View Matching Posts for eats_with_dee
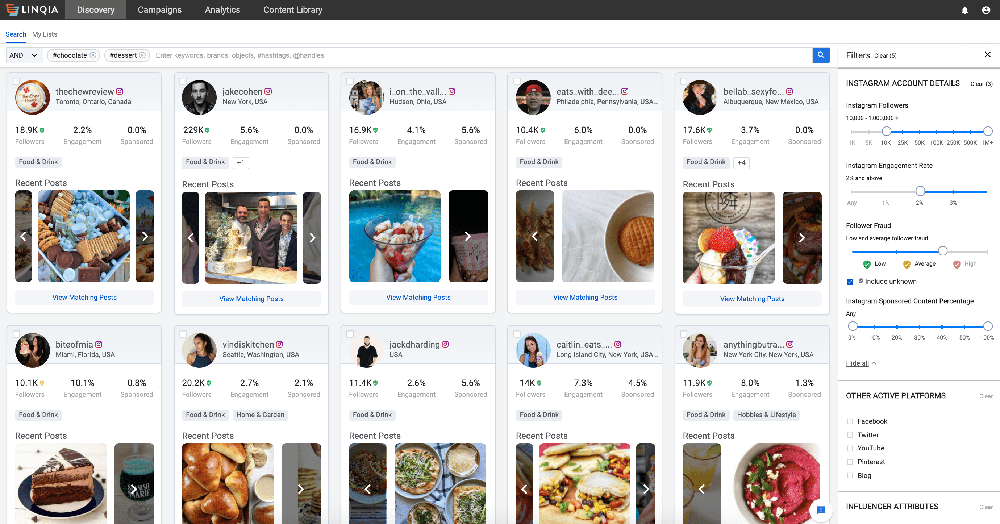This screenshot has height=524, width=1000. tap(585, 298)
